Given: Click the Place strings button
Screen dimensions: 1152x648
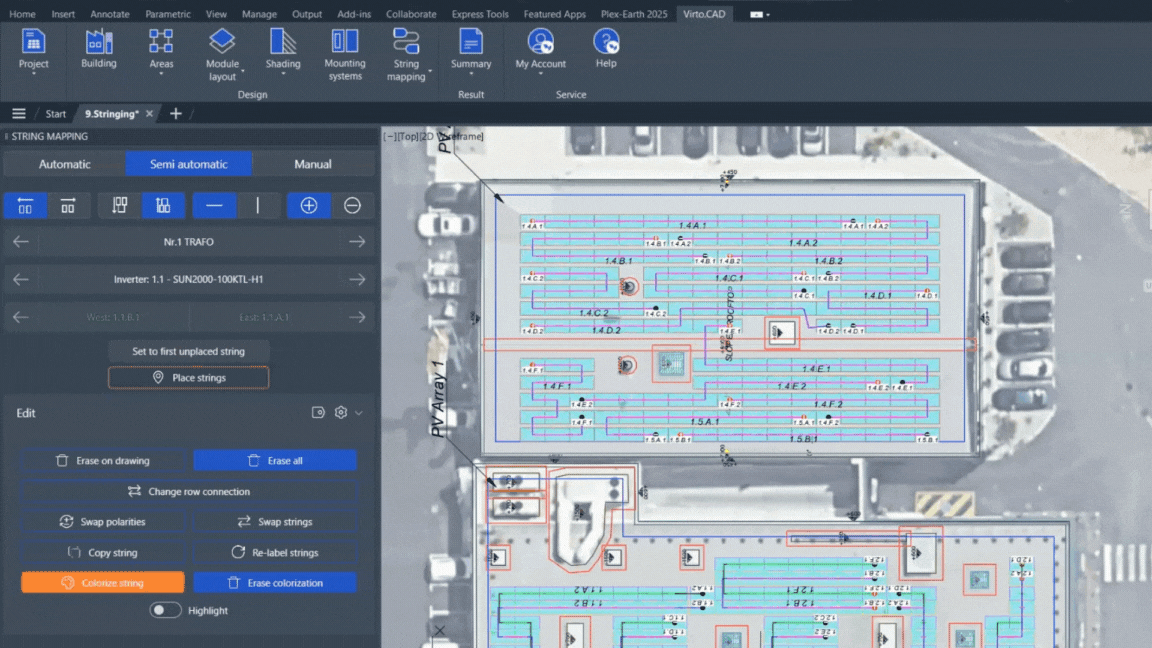Looking at the screenshot, I should (188, 378).
